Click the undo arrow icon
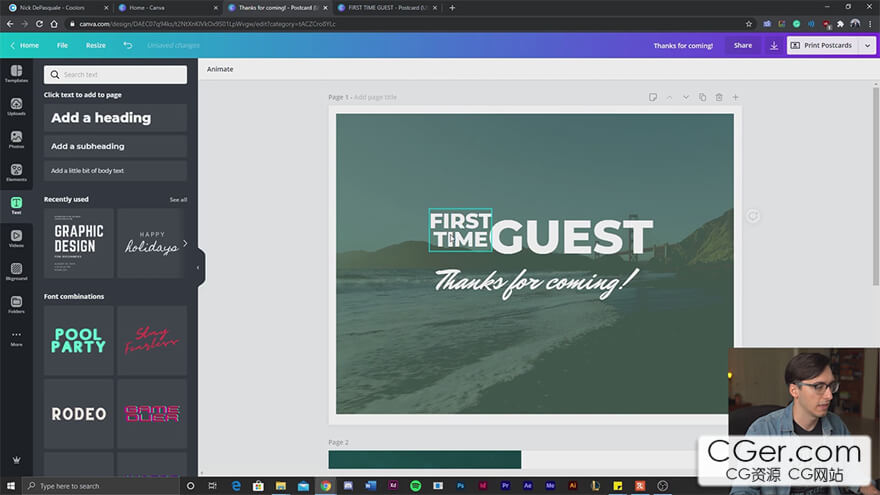This screenshot has width=880, height=495. [x=127, y=45]
